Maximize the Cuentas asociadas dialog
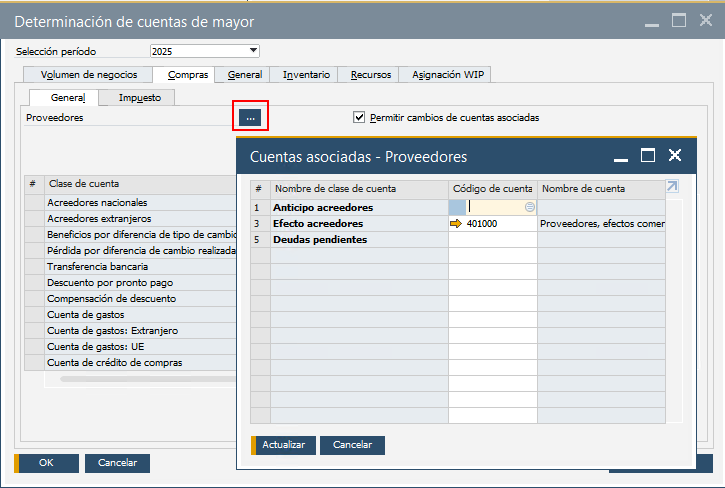 point(648,156)
